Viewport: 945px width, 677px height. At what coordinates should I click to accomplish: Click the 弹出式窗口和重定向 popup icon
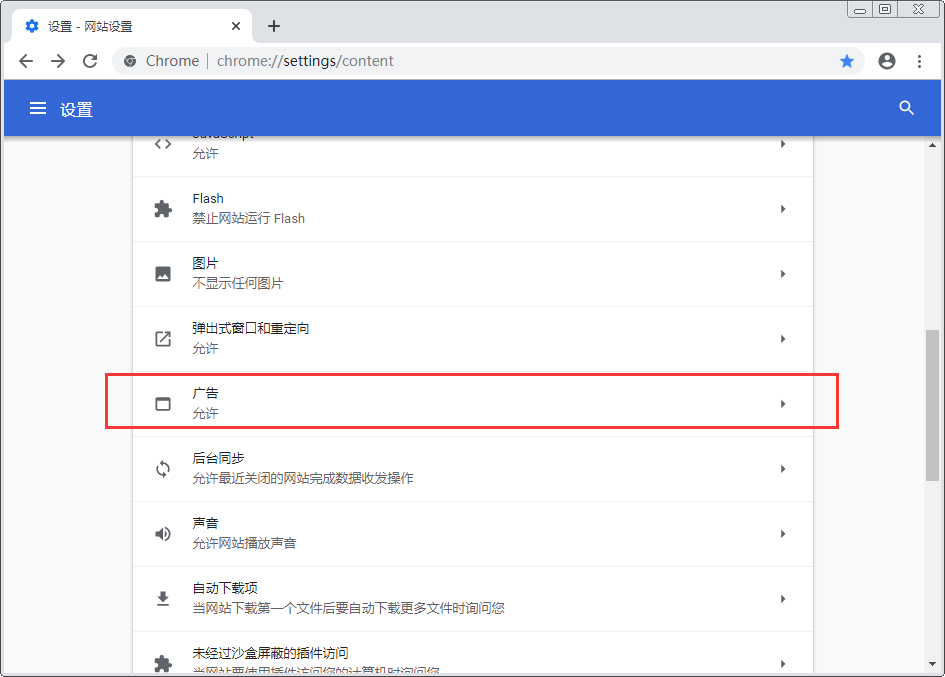(x=163, y=338)
